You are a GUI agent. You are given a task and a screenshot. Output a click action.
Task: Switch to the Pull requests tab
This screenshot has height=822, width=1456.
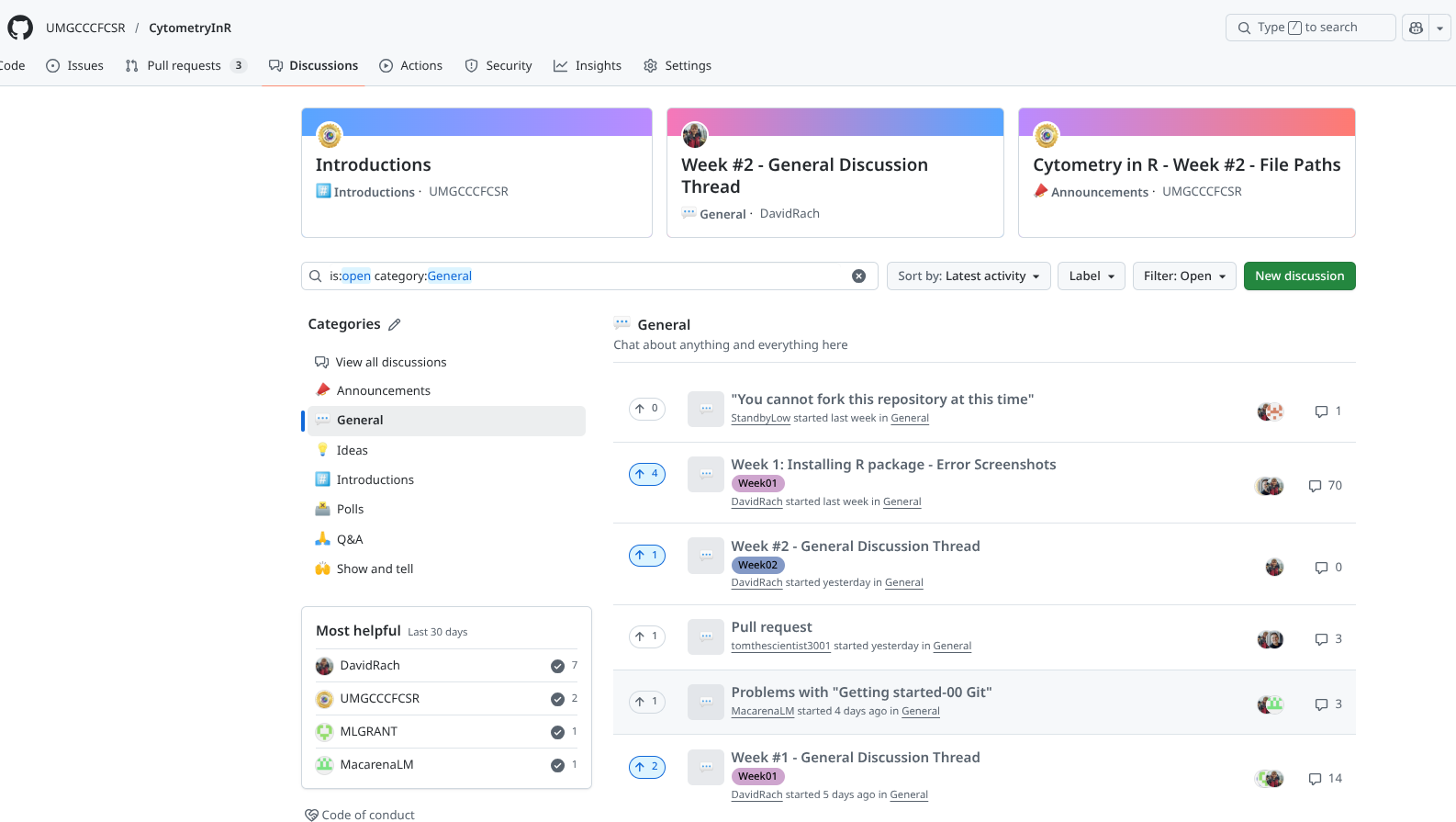pos(184,66)
